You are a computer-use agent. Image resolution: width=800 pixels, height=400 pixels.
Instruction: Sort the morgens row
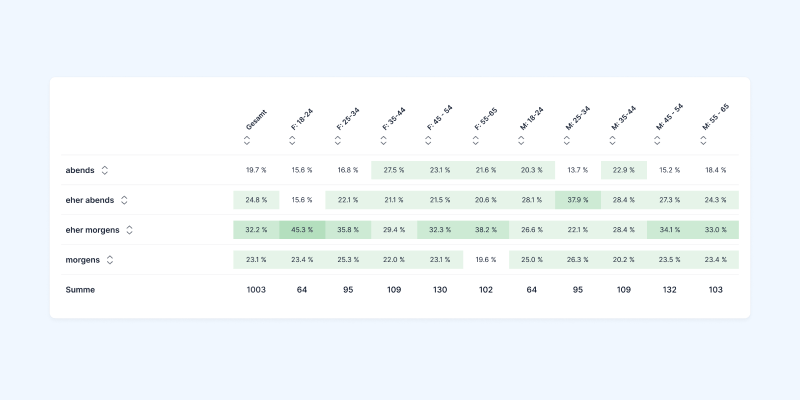[110, 260]
